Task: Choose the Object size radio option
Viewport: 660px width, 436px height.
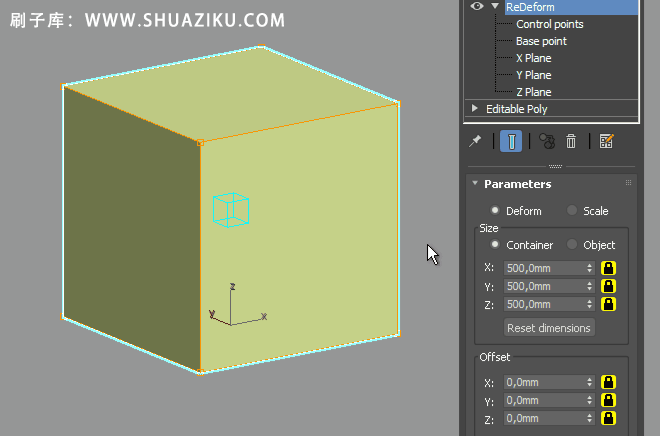Action: pyautogui.click(x=572, y=245)
